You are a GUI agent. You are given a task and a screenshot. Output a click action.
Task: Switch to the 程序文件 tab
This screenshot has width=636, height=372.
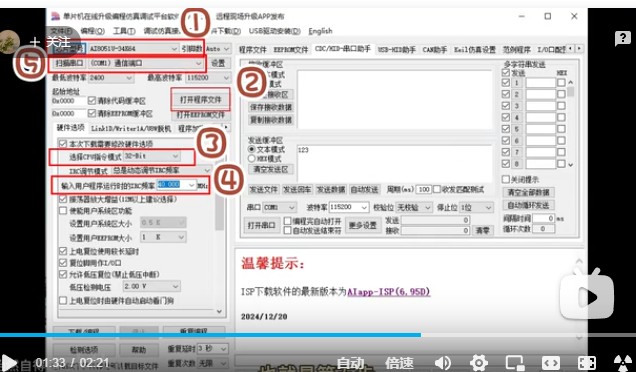[x=252, y=49]
